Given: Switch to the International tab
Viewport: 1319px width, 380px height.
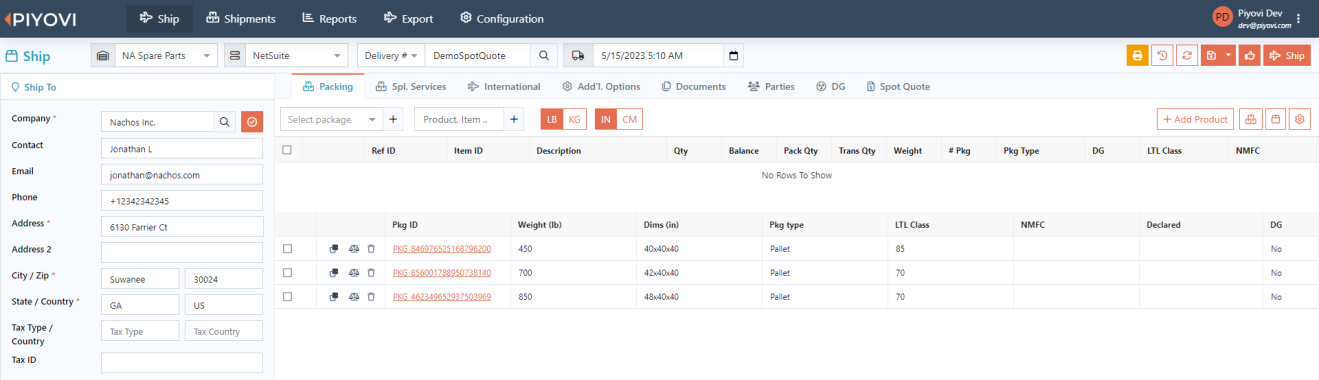Looking at the screenshot, I should tap(504, 86).
